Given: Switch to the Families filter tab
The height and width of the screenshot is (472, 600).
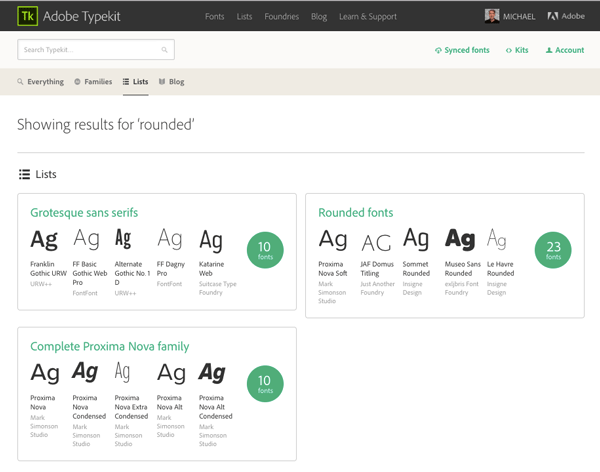Looking at the screenshot, I should click(93, 82).
